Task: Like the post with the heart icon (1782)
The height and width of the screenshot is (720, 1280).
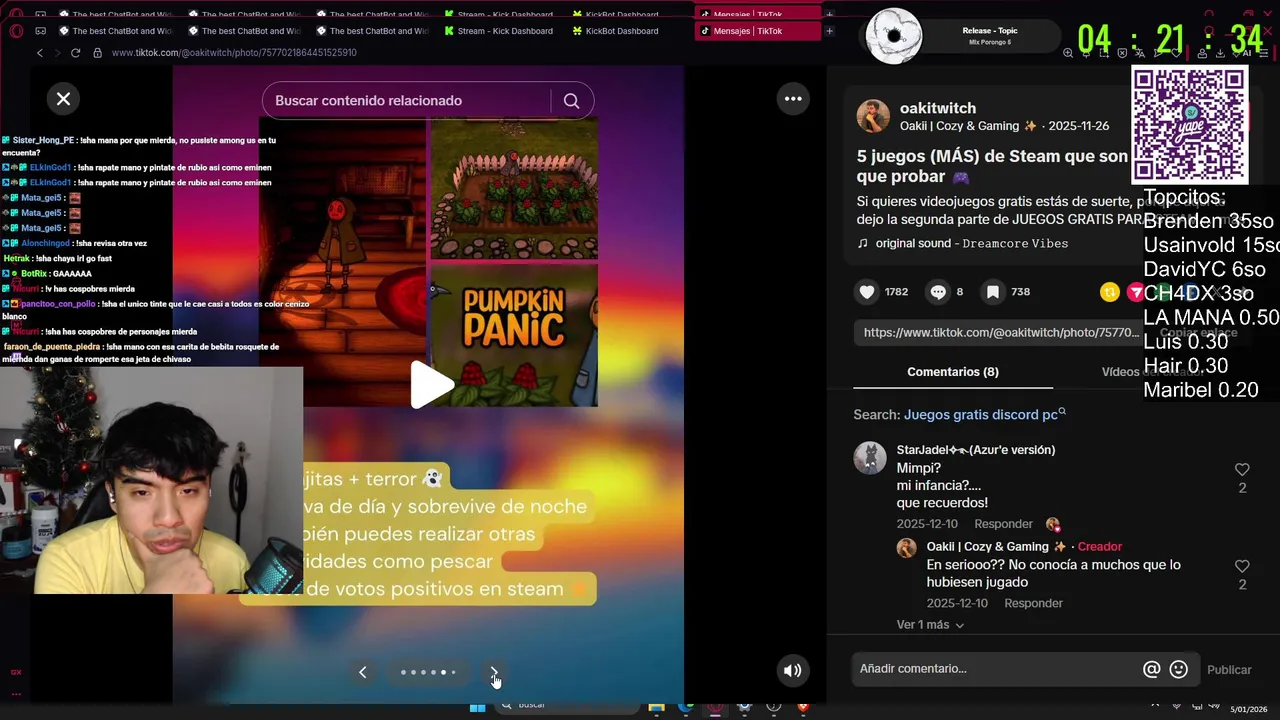Action: (867, 292)
